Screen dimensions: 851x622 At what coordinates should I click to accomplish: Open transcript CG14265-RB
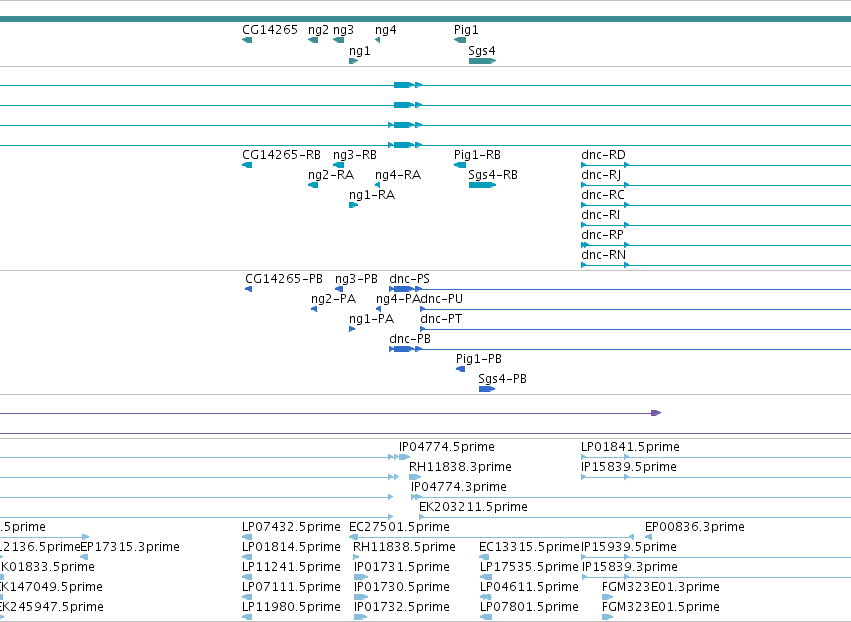tap(281, 155)
